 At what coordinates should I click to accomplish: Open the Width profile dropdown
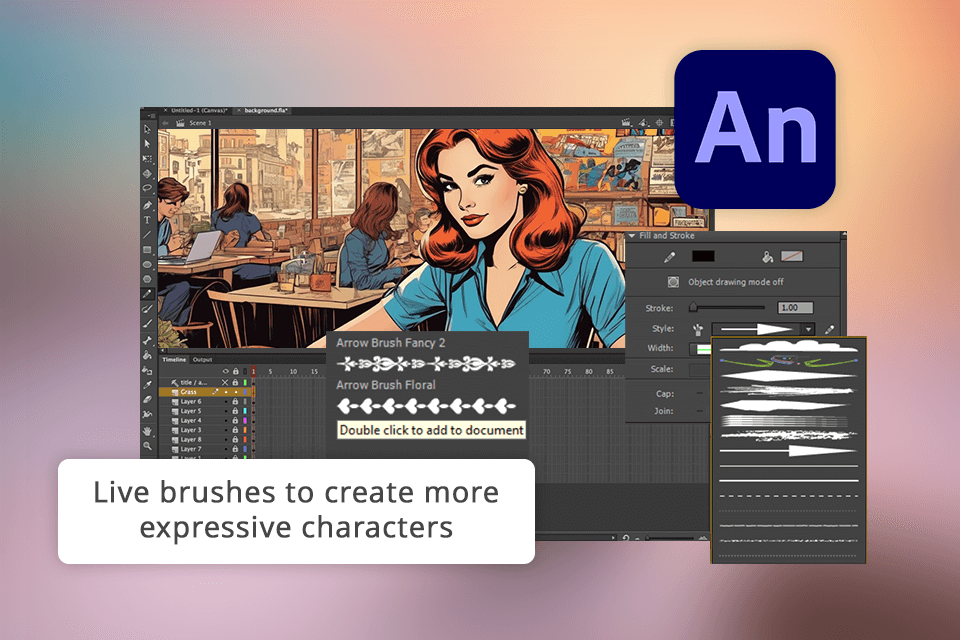[x=701, y=348]
